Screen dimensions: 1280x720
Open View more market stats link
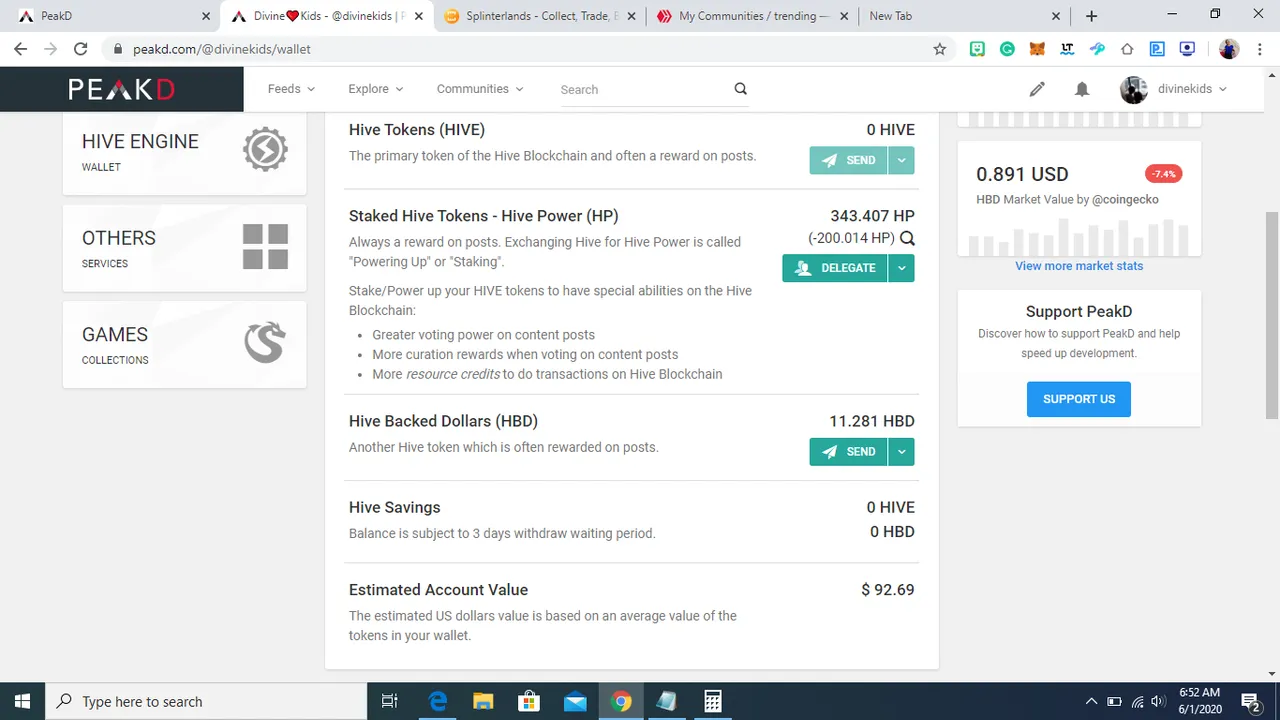(1079, 266)
